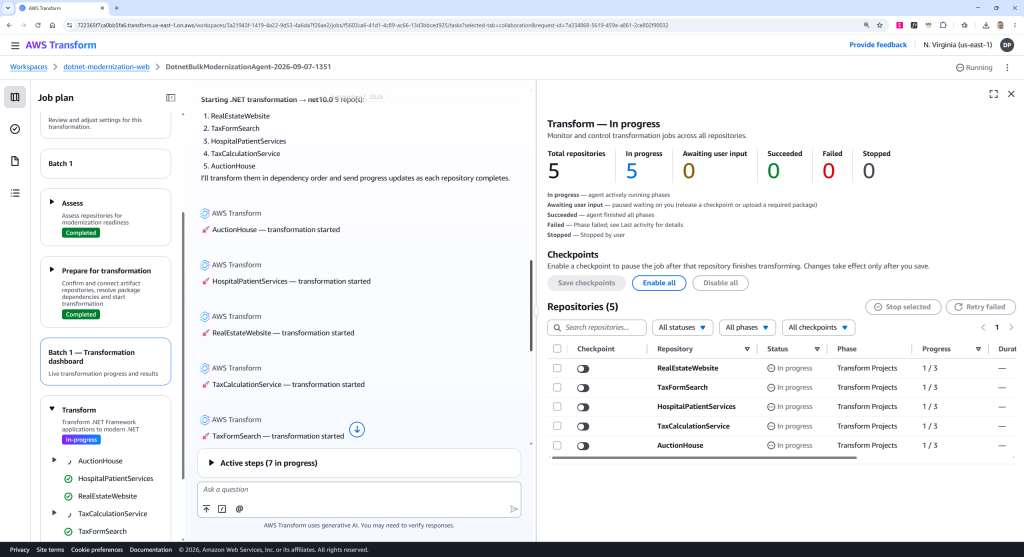The image size is (1024, 557).
Task: Open the hamburger navigation menu
Action: tap(14, 45)
